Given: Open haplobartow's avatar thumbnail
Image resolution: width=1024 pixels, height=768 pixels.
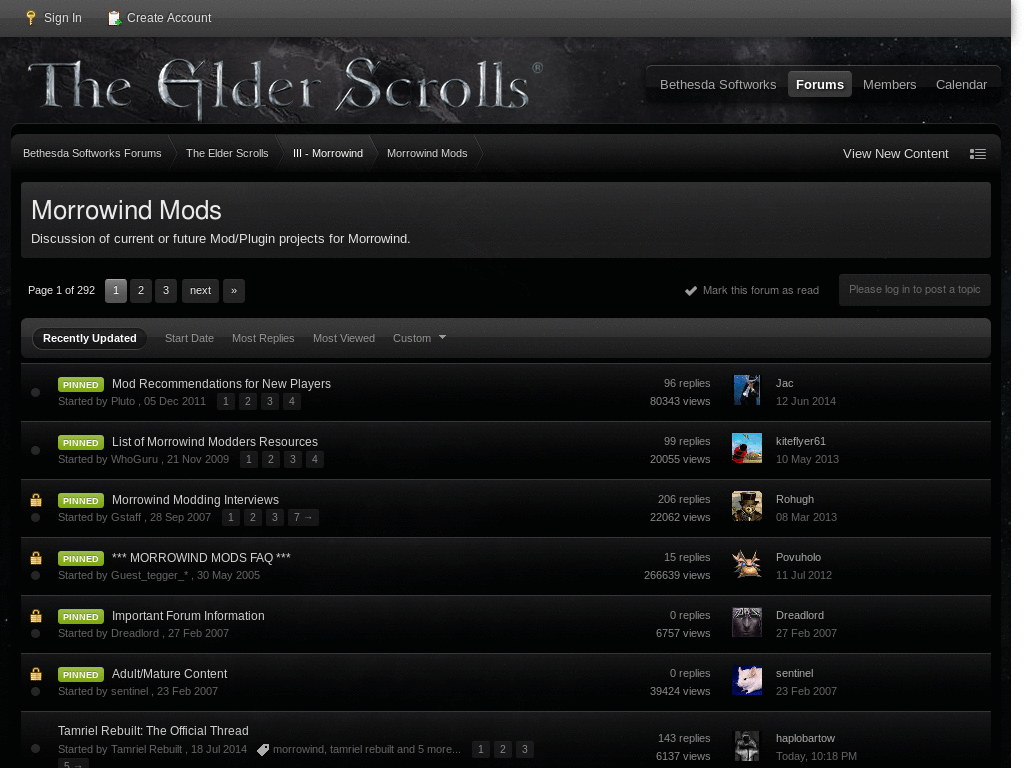Looking at the screenshot, I should click(x=746, y=746).
